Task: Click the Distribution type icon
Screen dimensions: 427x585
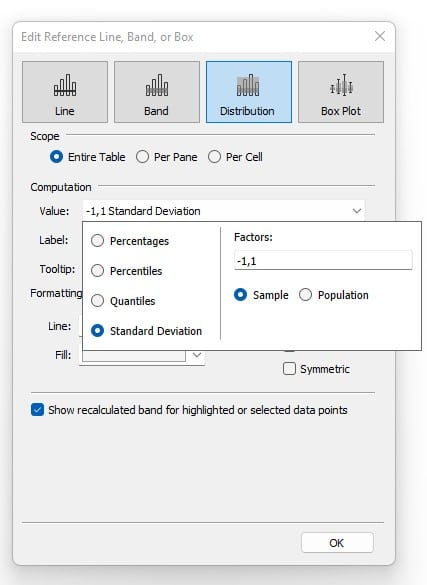Action: click(249, 92)
